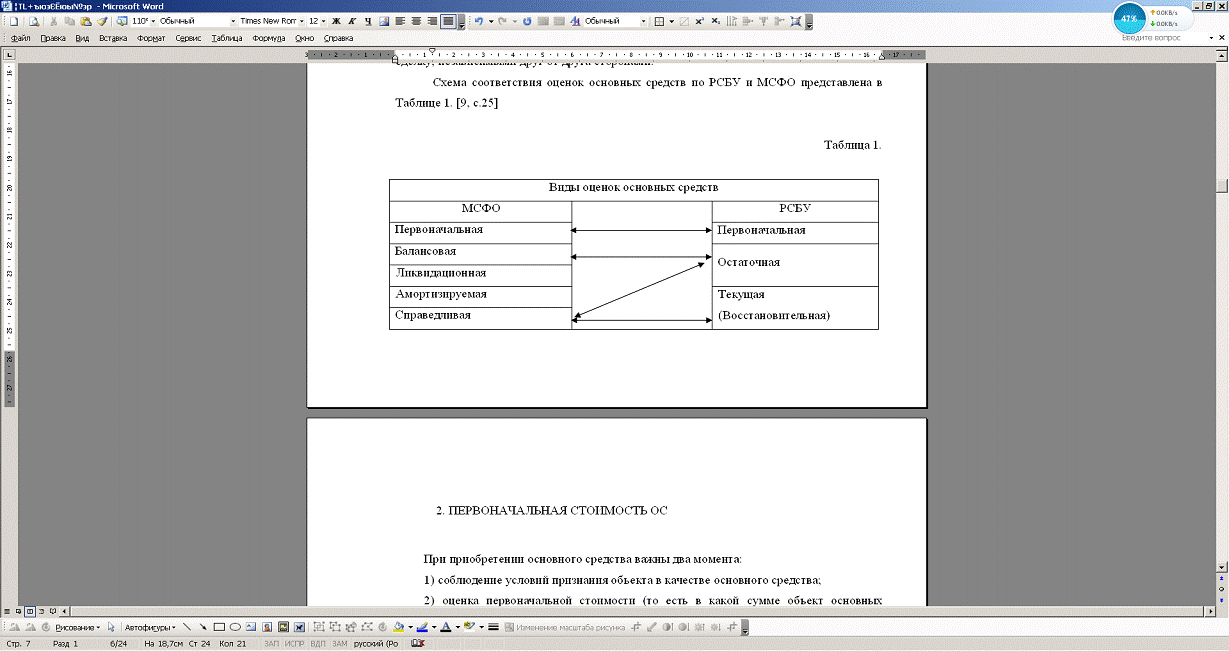This screenshot has height=652, width=1229.
Task: Click heading 2. ПЕРВОНАЧАЛЬНАЯ СТОИМОСТЬ ОС
Action: pos(551,511)
